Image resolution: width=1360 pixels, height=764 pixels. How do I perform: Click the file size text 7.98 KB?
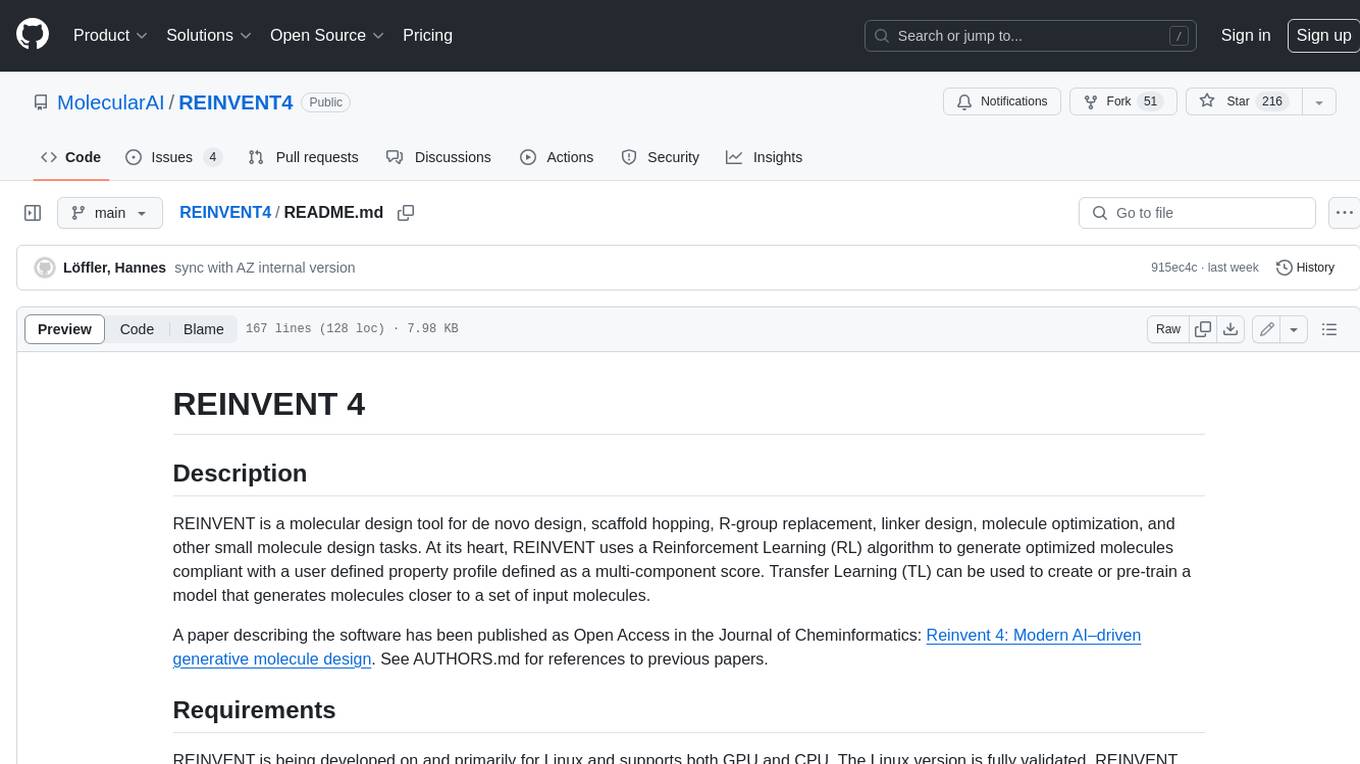click(x=432, y=328)
